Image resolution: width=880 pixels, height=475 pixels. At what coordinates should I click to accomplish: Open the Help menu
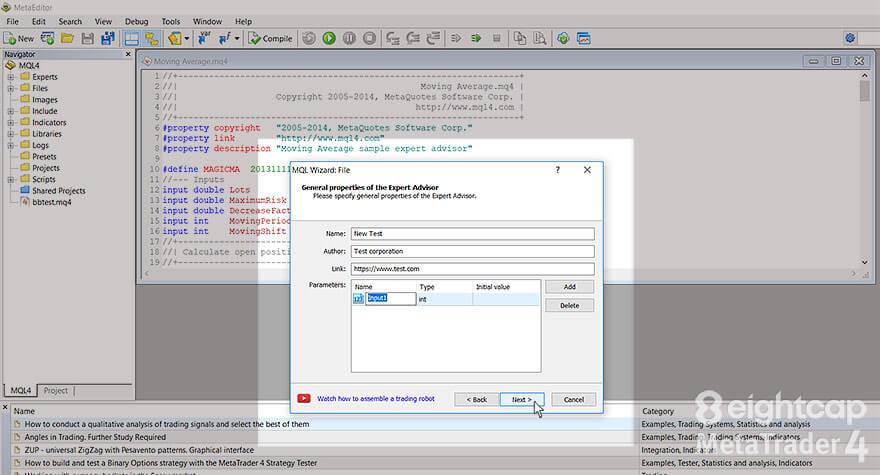[x=243, y=21]
